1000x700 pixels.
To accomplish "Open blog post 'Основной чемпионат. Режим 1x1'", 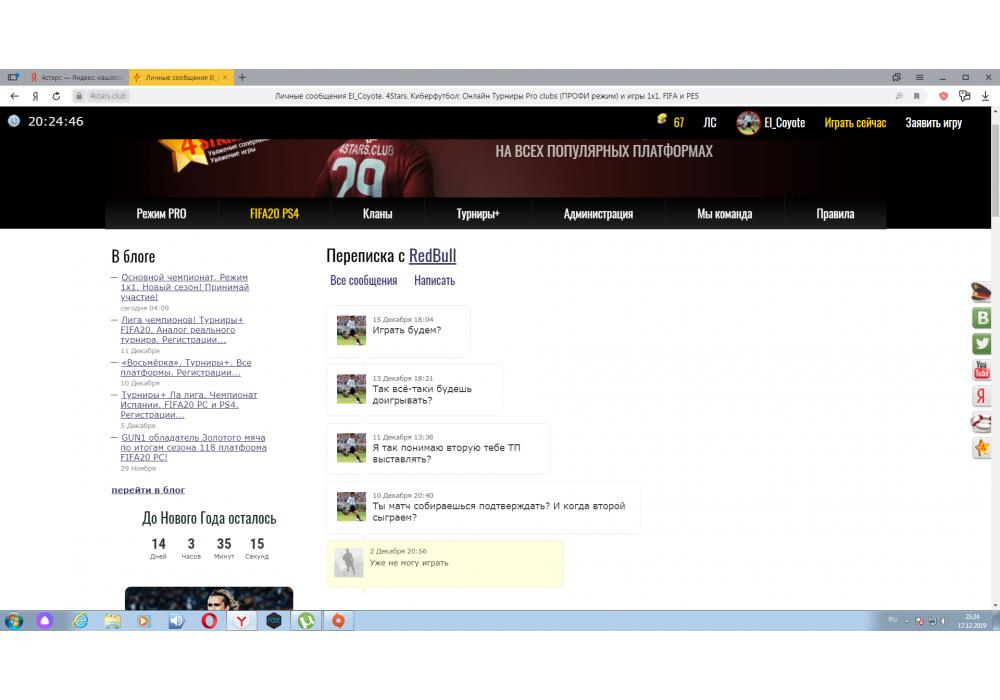I will 184,287.
